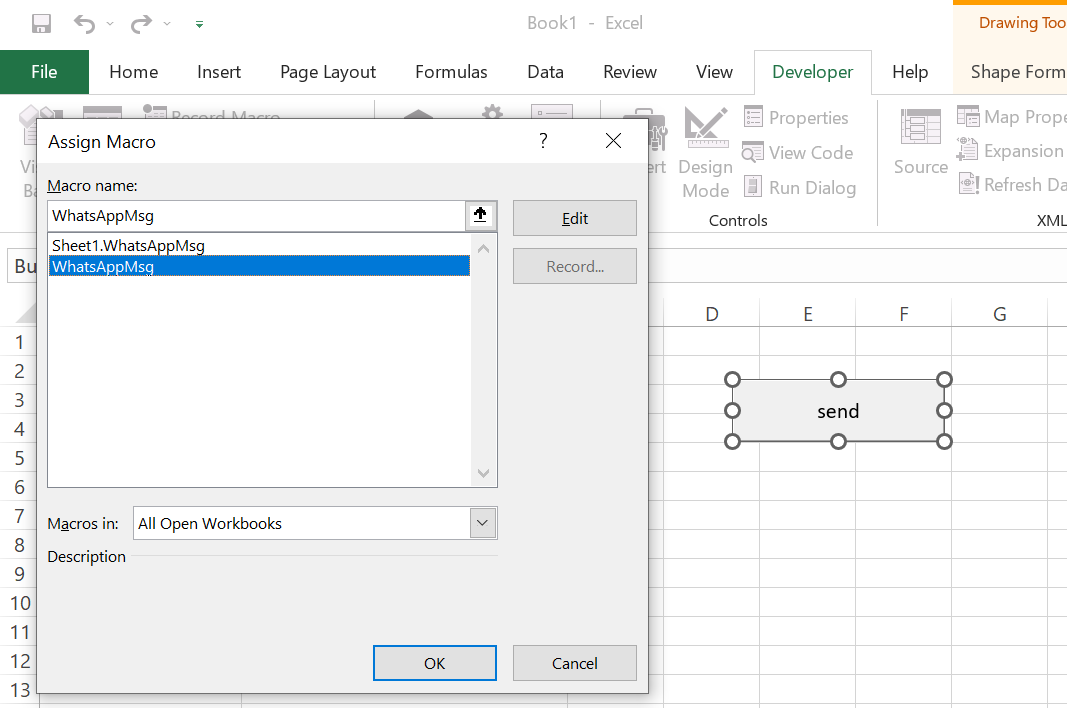Click the top-right resize handle of send shape
Viewport: 1067px width, 708px height.
coord(945,379)
